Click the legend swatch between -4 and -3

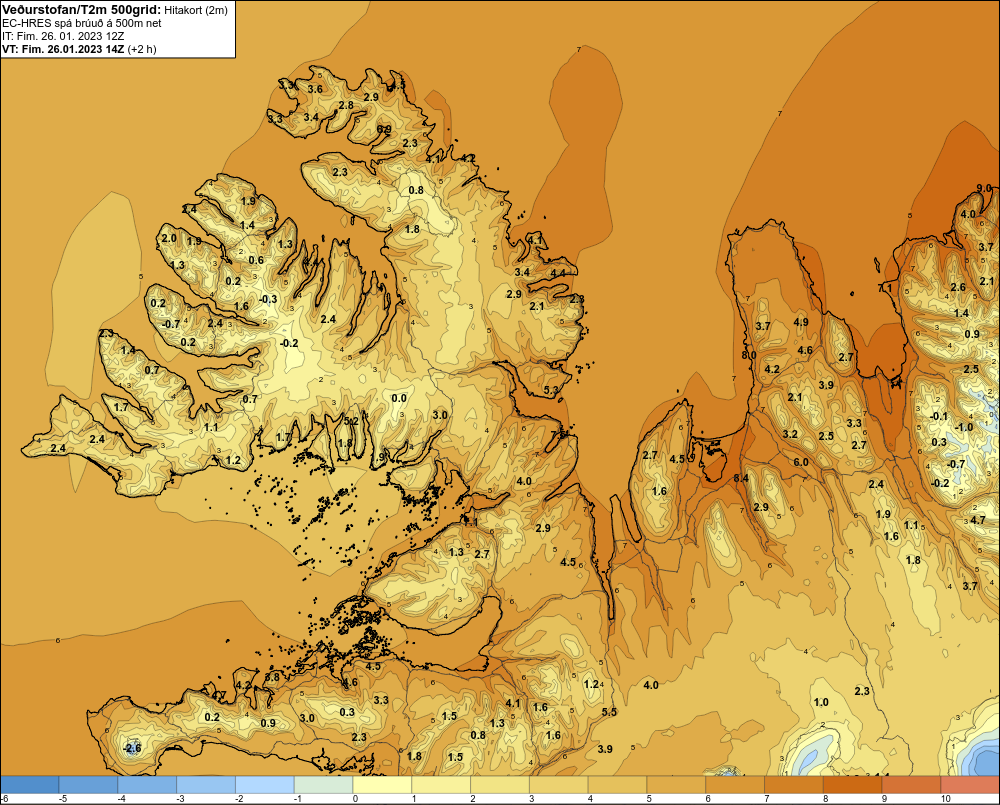coord(147,785)
